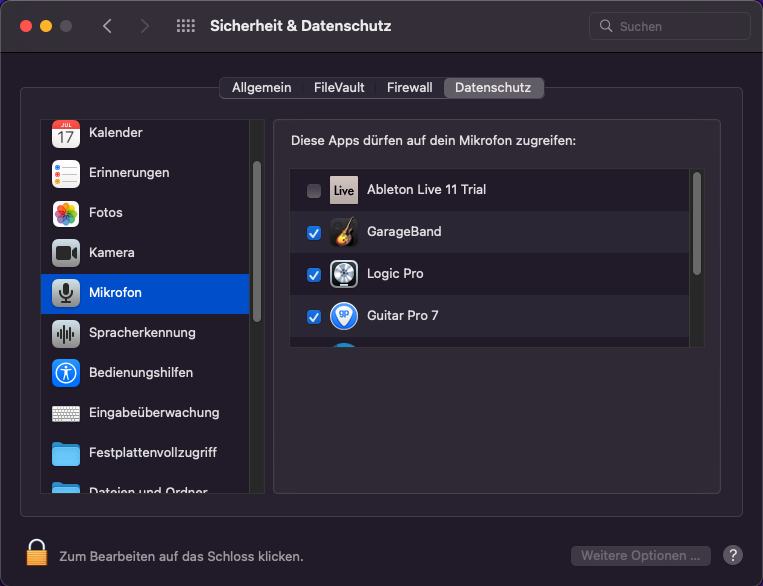Screen dimensions: 763x586
Task: Switch to the Allgemein tab
Action: [x=261, y=88]
